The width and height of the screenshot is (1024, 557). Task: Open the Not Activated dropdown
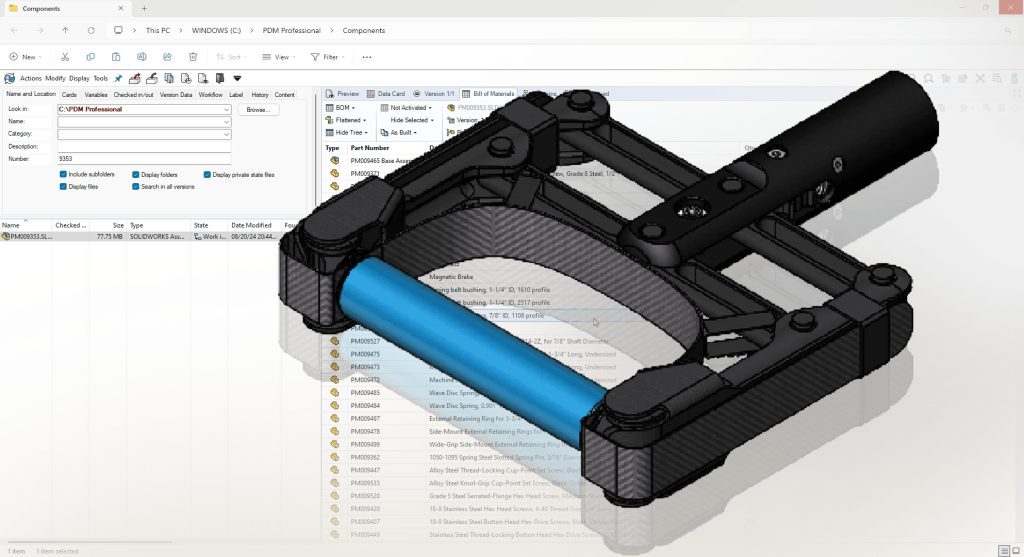[x=407, y=108]
